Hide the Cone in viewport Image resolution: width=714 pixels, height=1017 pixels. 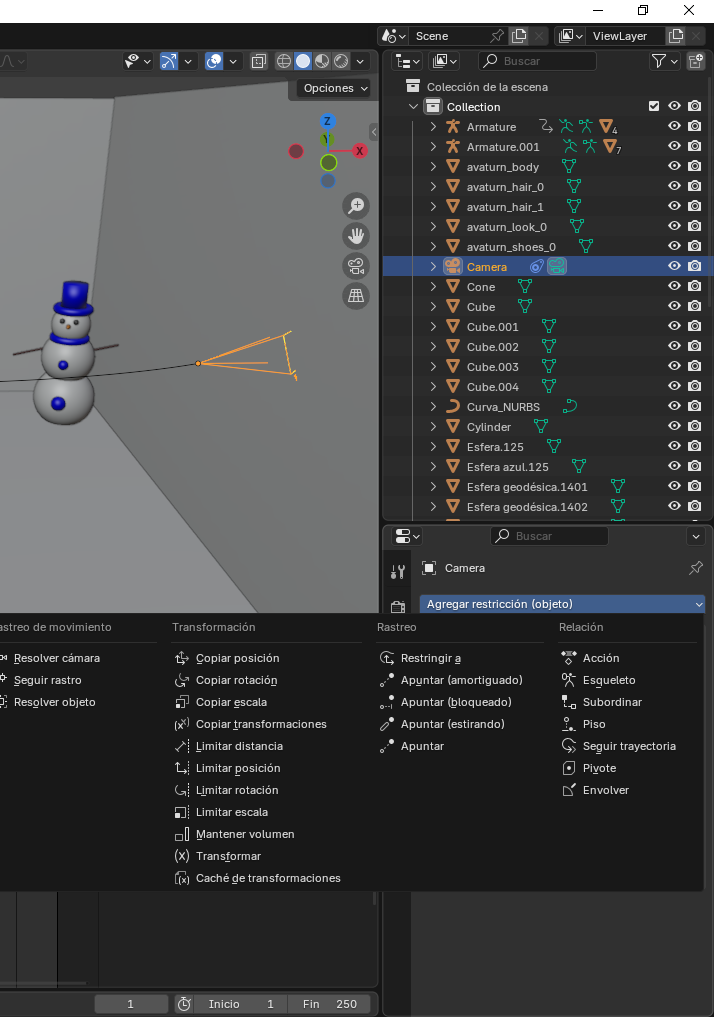point(674,286)
